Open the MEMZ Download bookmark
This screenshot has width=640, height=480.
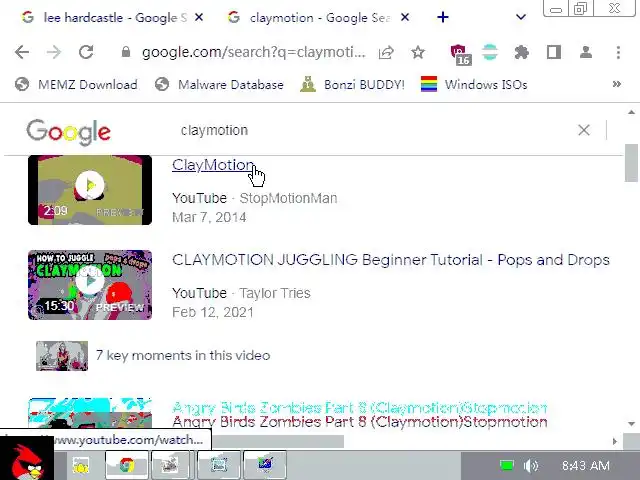(76, 84)
